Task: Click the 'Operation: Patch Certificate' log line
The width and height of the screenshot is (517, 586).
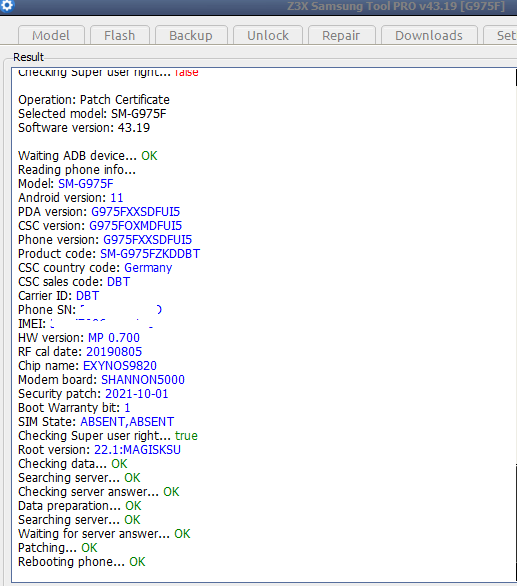Action: pyautogui.click(x=94, y=100)
